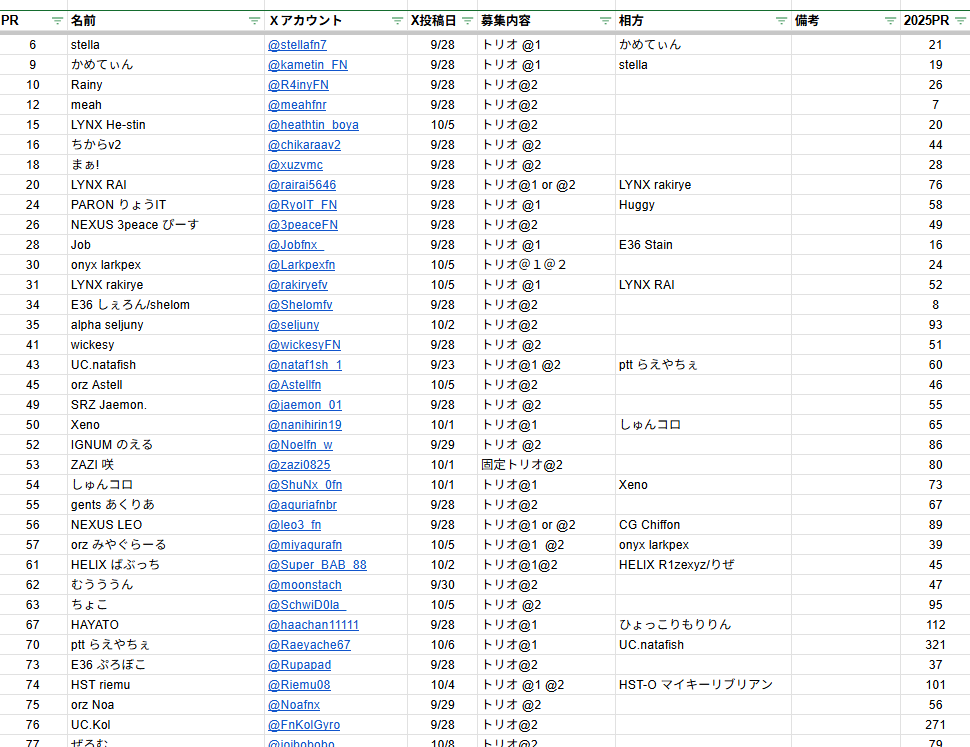
Task: Open the filter for 備考 column
Action: coord(890,21)
